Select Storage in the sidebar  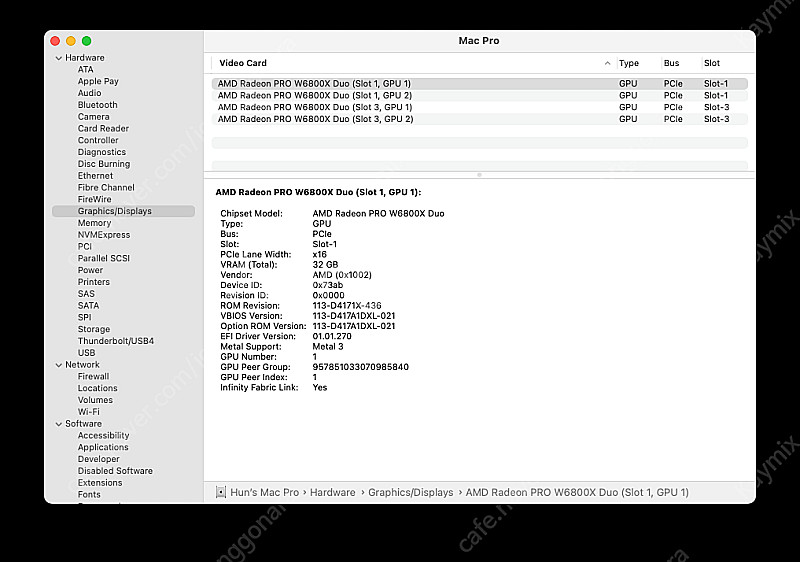[94, 329]
